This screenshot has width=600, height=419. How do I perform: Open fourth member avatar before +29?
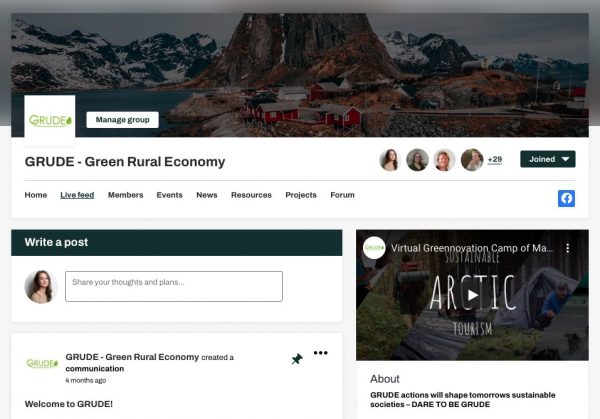tap(472, 160)
